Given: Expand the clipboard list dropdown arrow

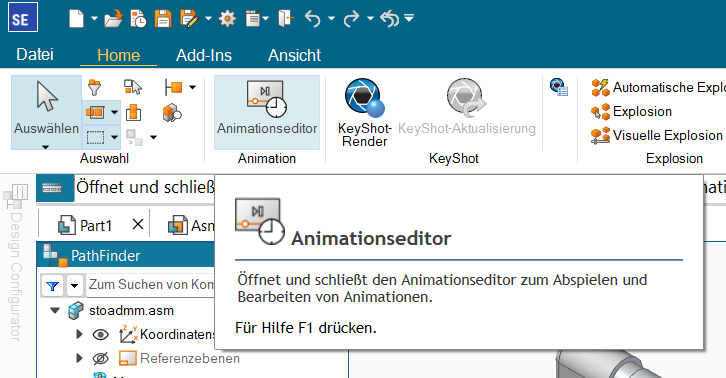Looking at the screenshot, I should point(266,19).
